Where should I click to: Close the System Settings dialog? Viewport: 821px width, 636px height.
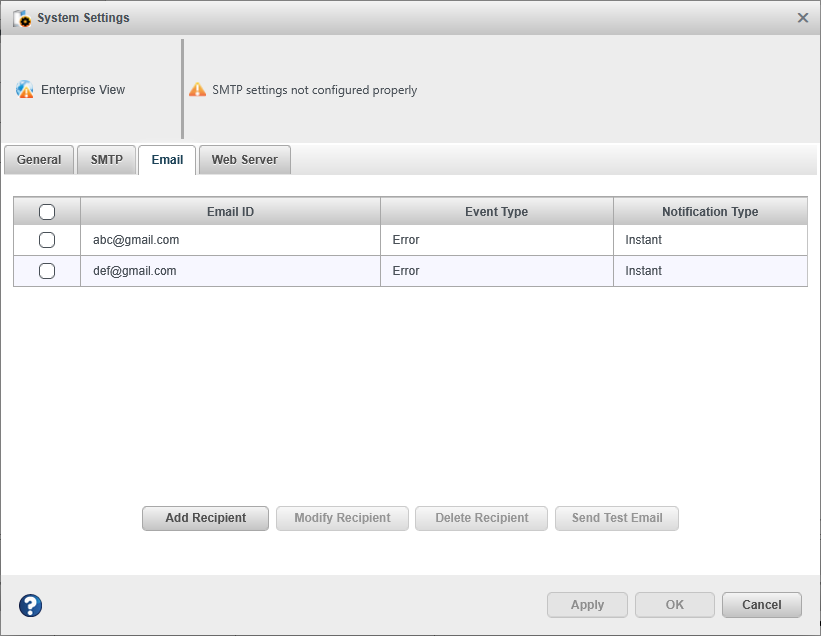pos(802,18)
